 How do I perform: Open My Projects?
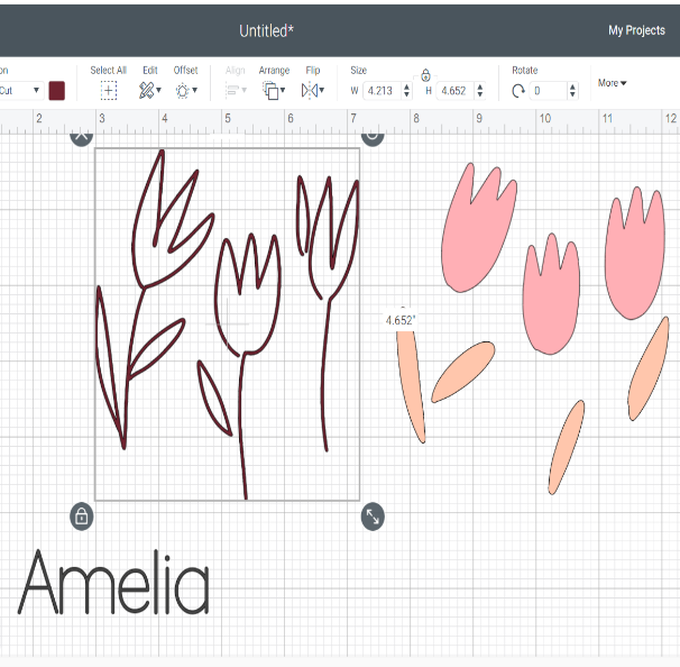pos(636,30)
